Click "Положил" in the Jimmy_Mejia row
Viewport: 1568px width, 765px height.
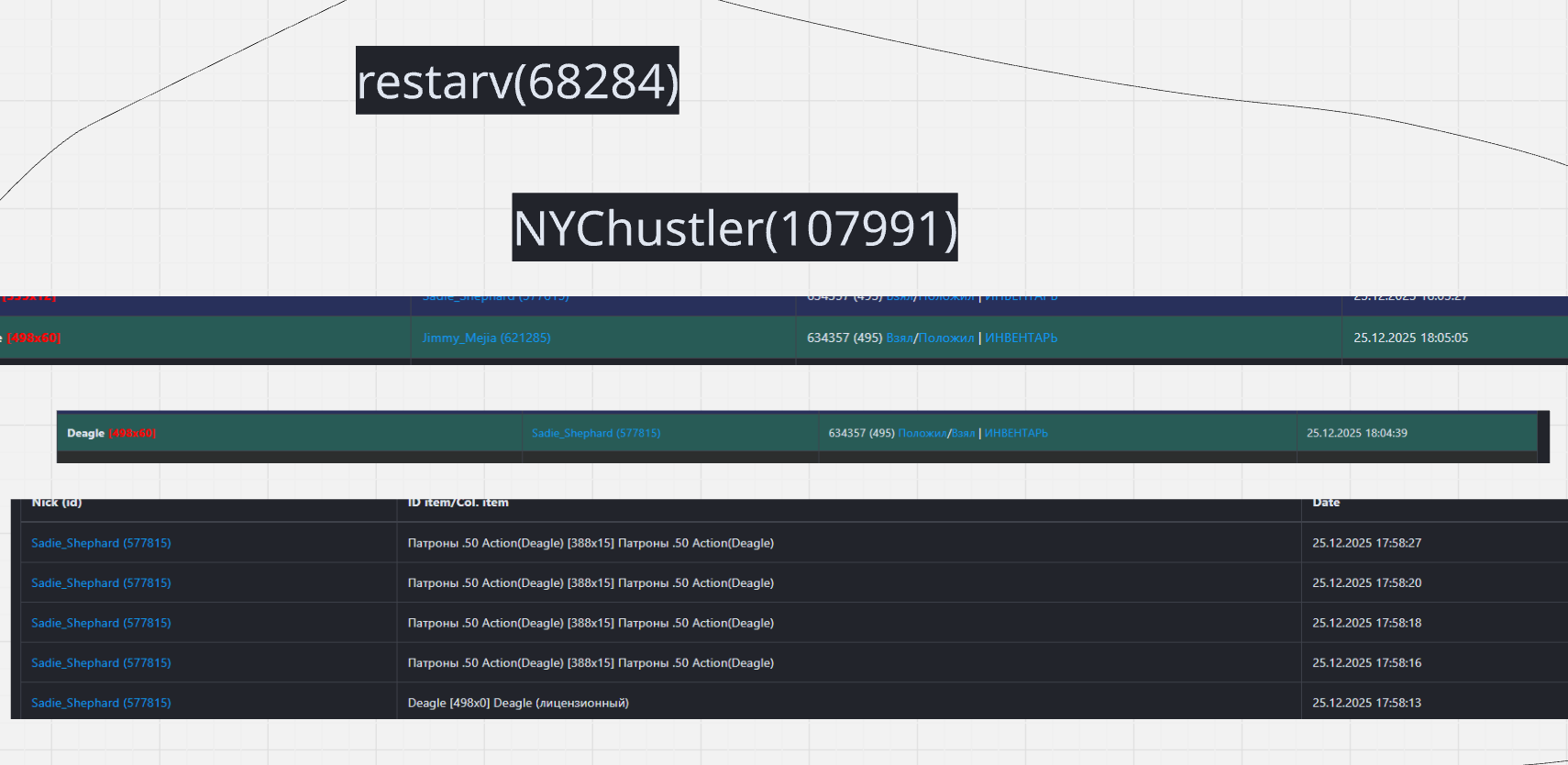(x=946, y=338)
